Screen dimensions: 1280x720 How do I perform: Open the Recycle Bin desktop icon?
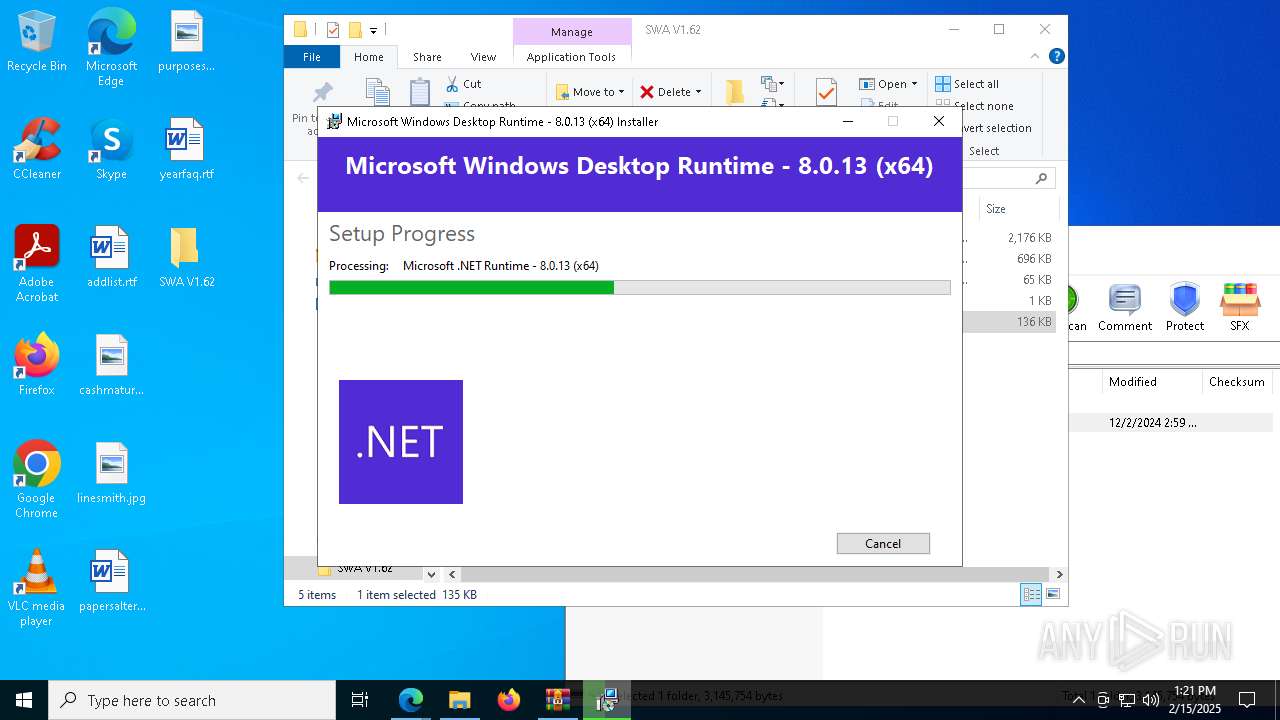click(x=37, y=43)
